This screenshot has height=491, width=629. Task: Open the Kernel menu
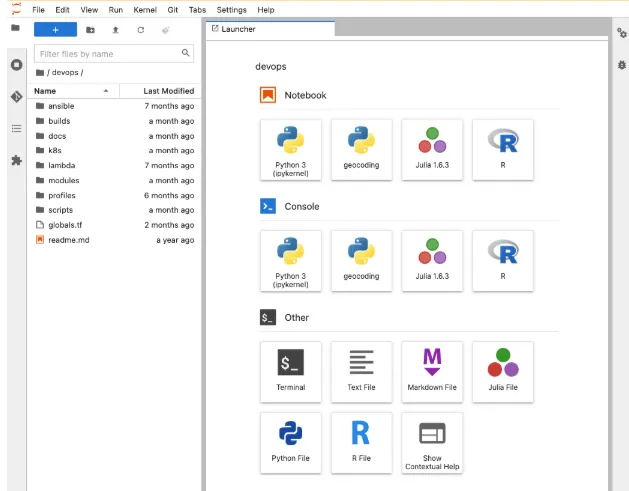pos(145,10)
